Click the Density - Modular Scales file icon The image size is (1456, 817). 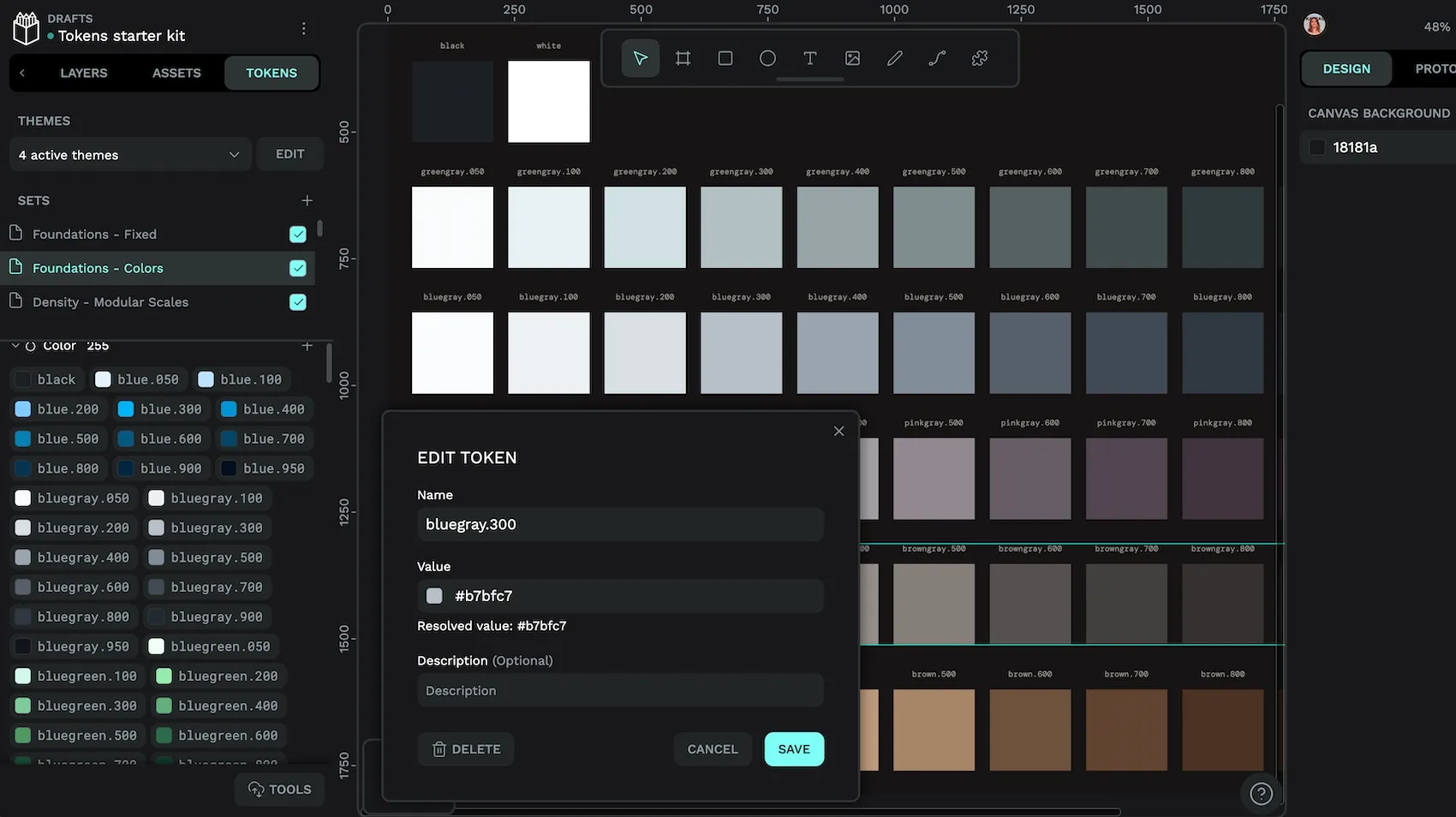tap(15, 301)
